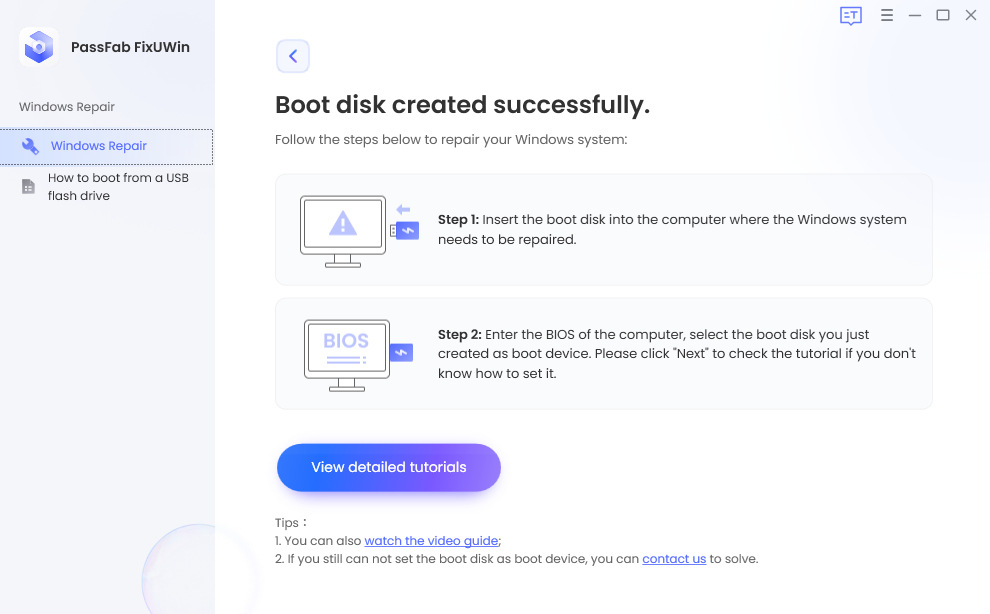Click the Step 1 instruction text
This screenshot has height=614, width=990.
tap(672, 229)
